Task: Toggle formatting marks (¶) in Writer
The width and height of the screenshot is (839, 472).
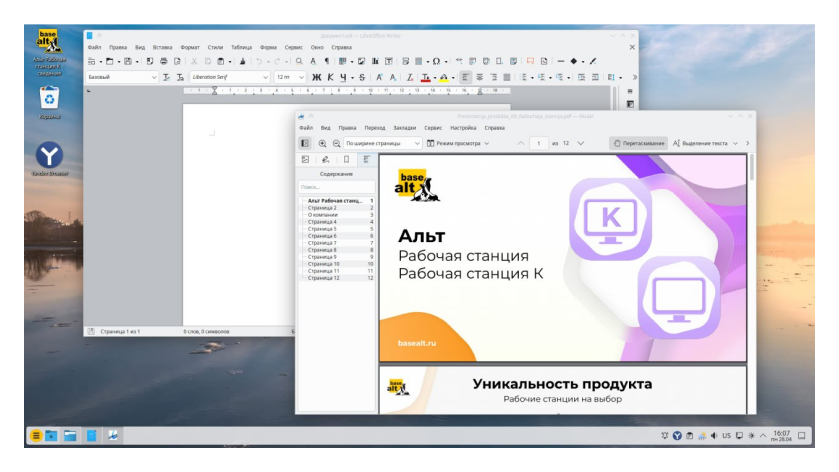Action: point(327,61)
